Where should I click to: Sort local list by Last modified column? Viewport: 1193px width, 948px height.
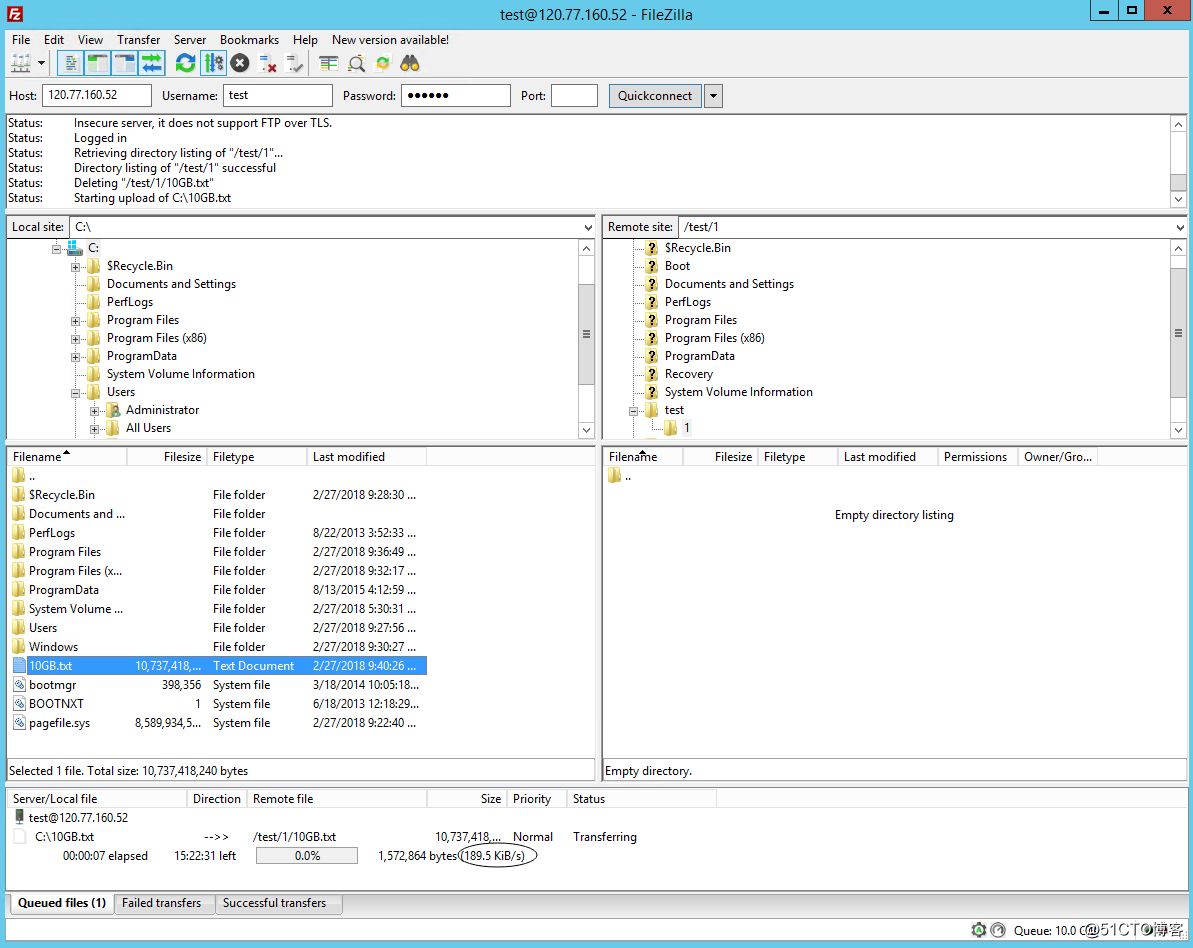pyautogui.click(x=366, y=457)
